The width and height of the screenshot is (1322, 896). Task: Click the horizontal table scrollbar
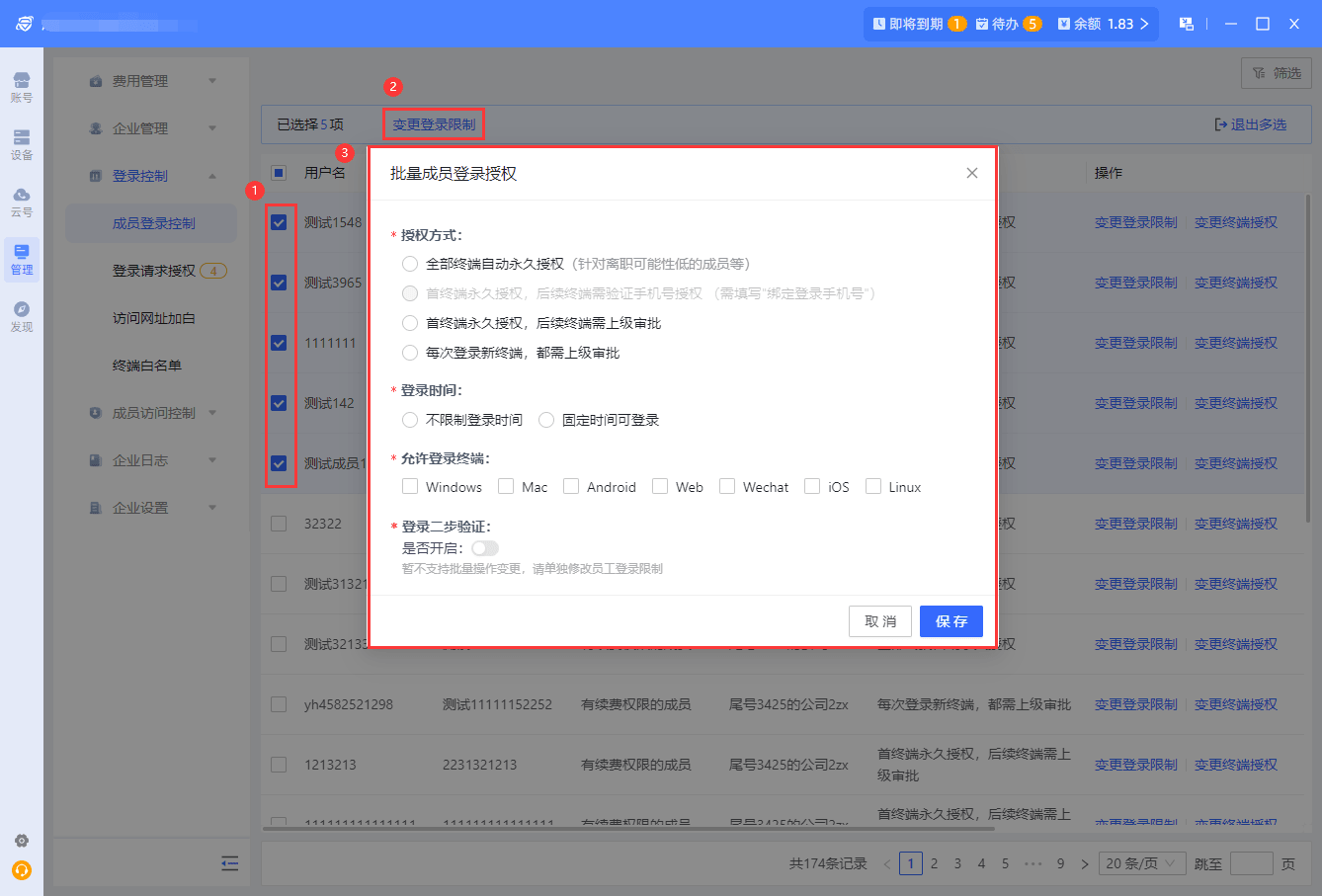(628, 829)
